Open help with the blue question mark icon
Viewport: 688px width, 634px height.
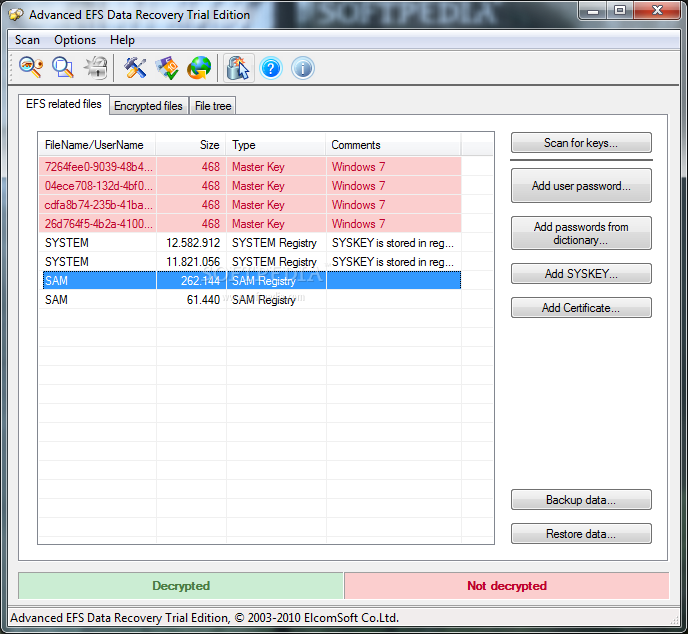click(271, 68)
